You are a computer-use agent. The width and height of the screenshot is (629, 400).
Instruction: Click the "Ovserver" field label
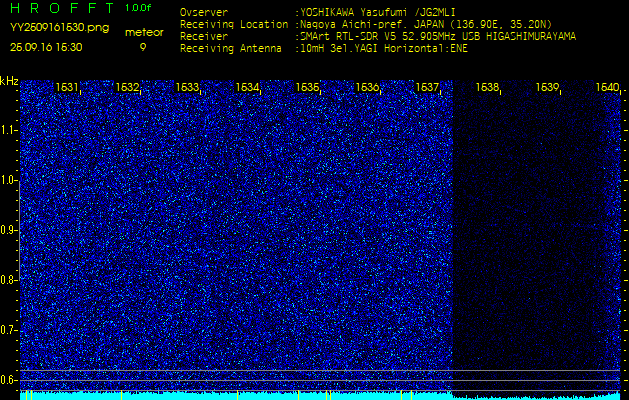204,12
